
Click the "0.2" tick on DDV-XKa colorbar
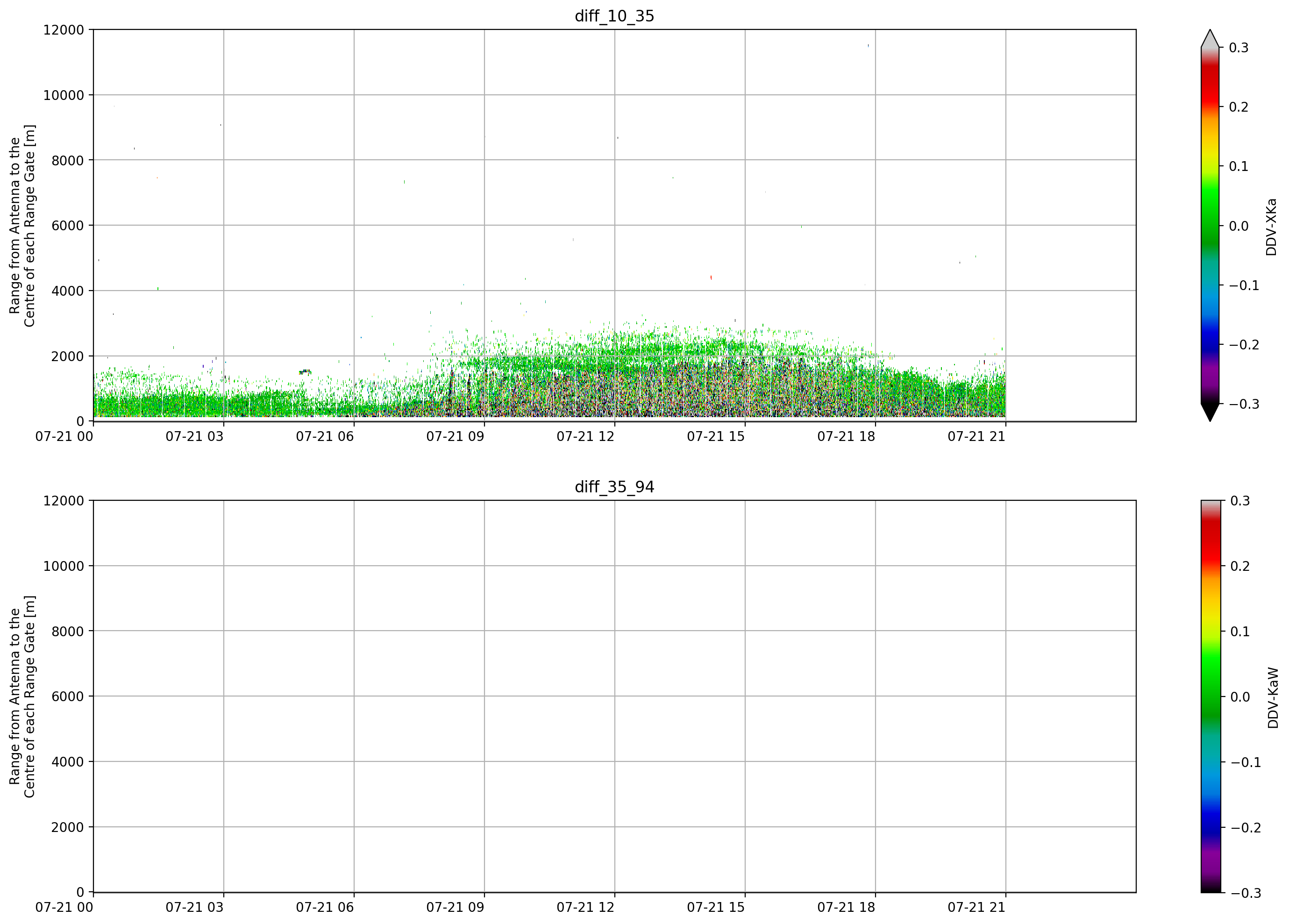(x=1239, y=107)
